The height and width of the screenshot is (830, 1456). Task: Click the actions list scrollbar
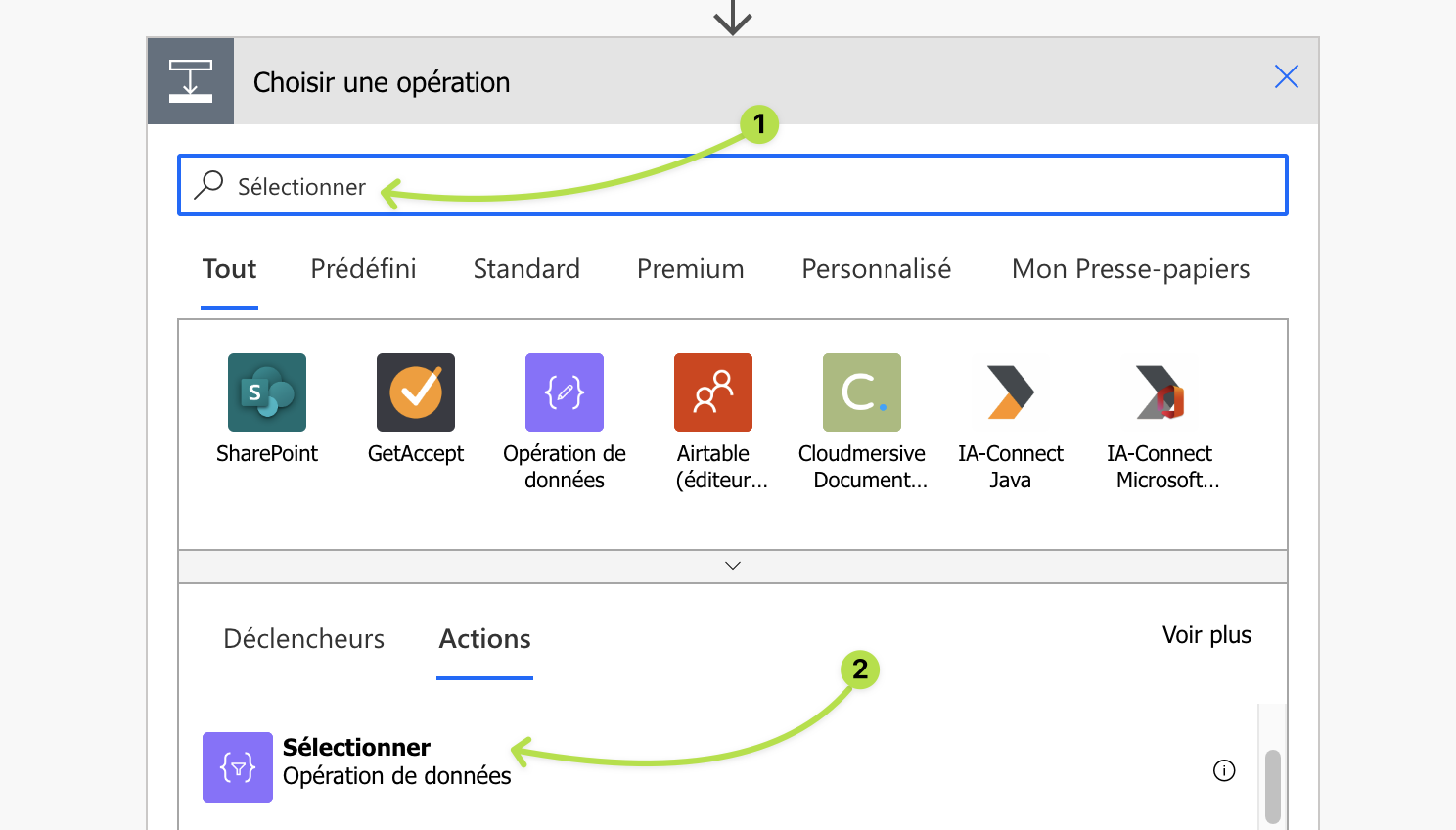click(x=1272, y=785)
